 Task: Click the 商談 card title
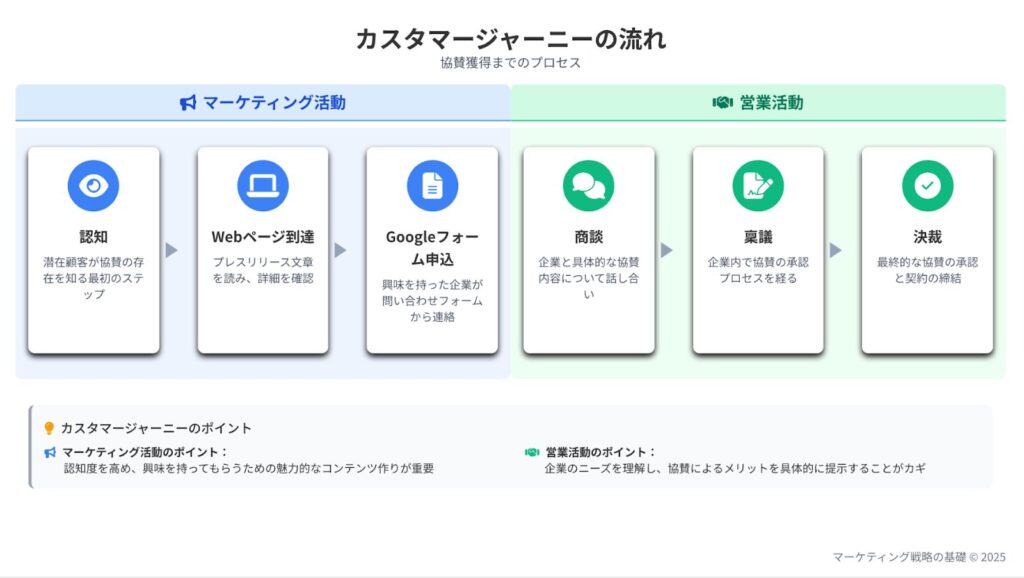pyautogui.click(x=588, y=237)
